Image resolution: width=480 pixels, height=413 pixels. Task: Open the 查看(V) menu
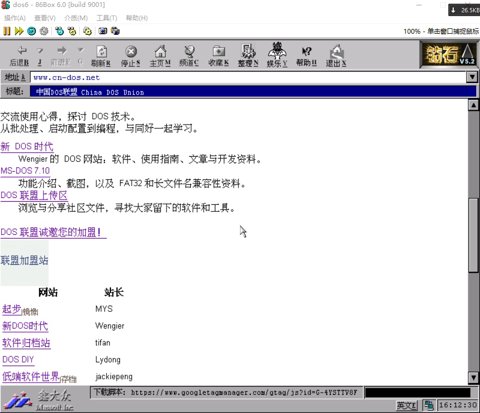pos(45,18)
